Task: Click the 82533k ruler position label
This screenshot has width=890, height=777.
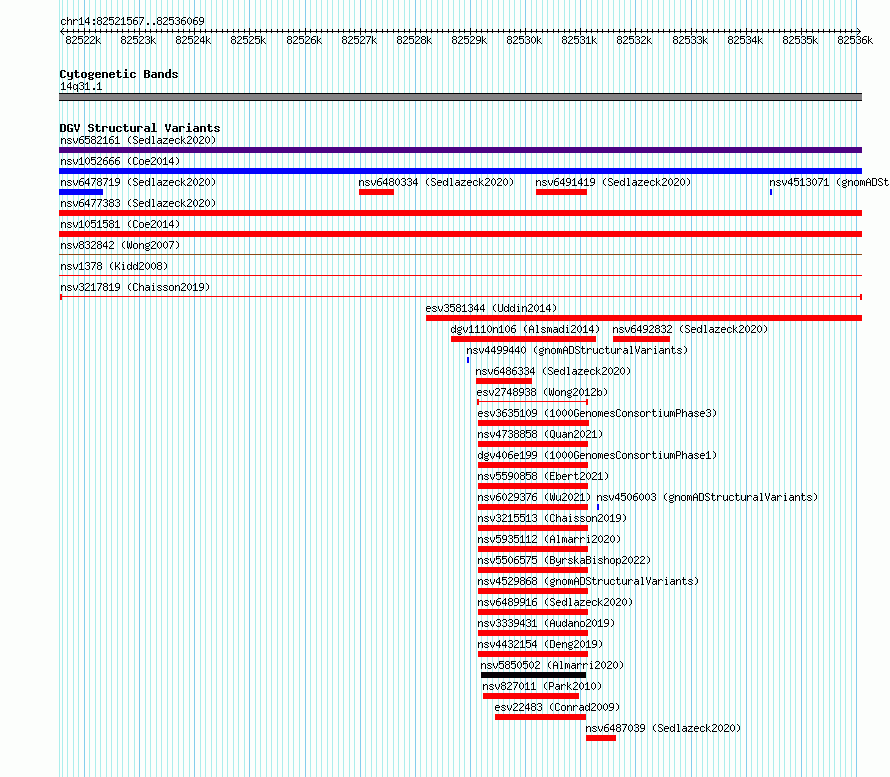Action: point(690,40)
